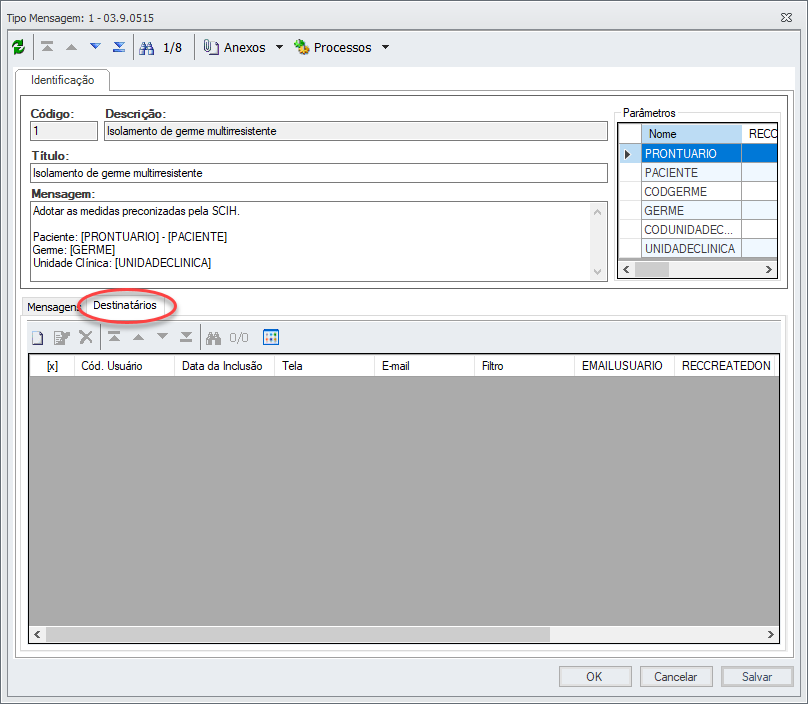808x704 pixels.
Task: Click the Processos gear icon
Action: tap(301, 47)
